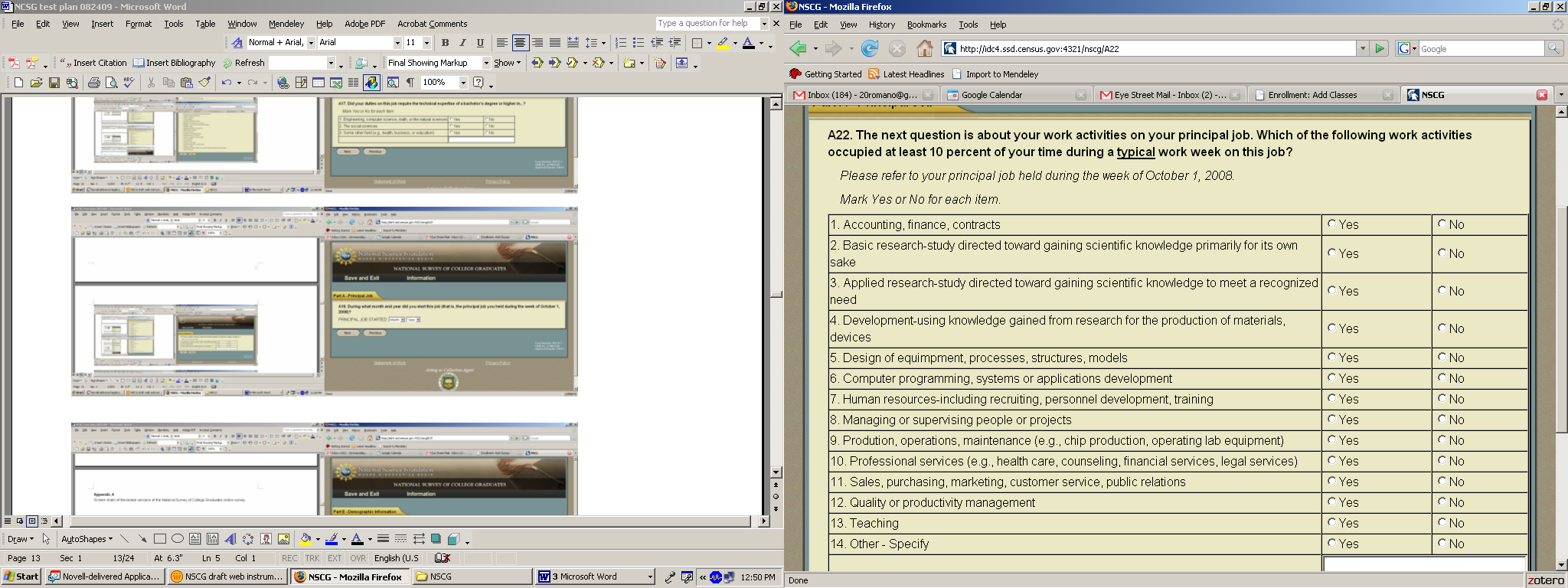This screenshot has height=588, width=1568.
Task: Pick font color in Word Formatting toolbar
Action: tap(749, 43)
